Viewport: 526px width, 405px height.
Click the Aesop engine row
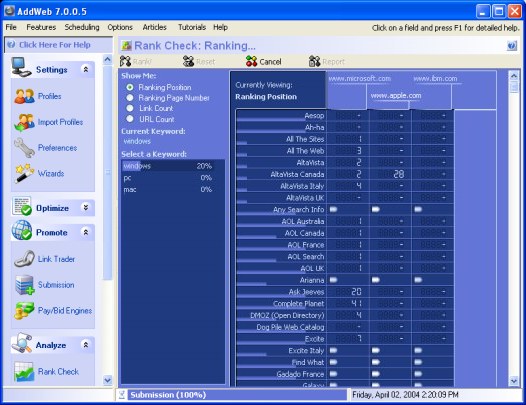345,115
